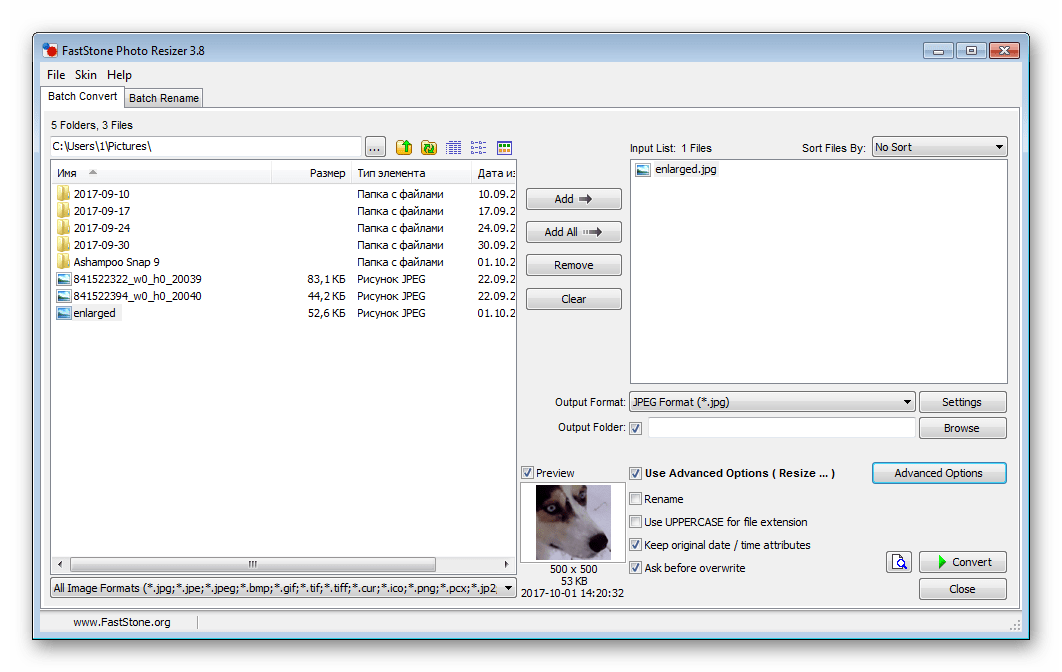Select the Batch Convert tab
1062x672 pixels.
[83, 96]
